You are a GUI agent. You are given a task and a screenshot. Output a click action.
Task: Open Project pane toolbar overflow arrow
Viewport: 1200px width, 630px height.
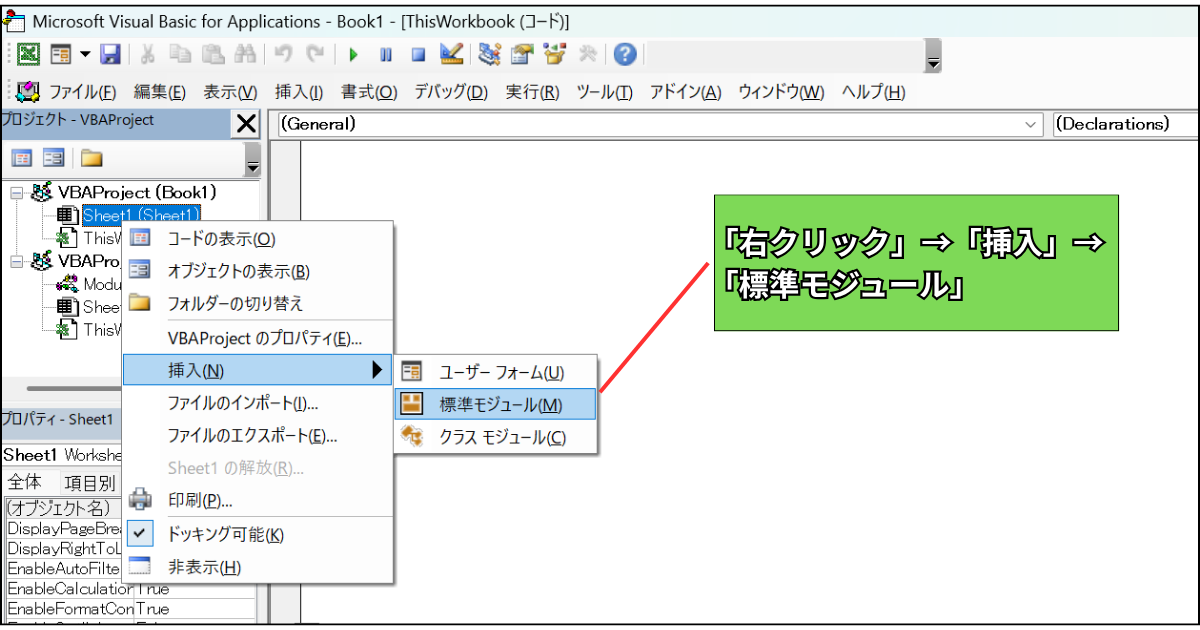tap(253, 159)
